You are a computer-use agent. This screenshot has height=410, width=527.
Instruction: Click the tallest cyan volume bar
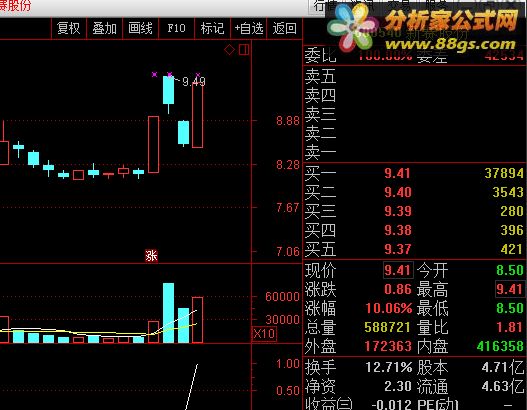pos(168,313)
